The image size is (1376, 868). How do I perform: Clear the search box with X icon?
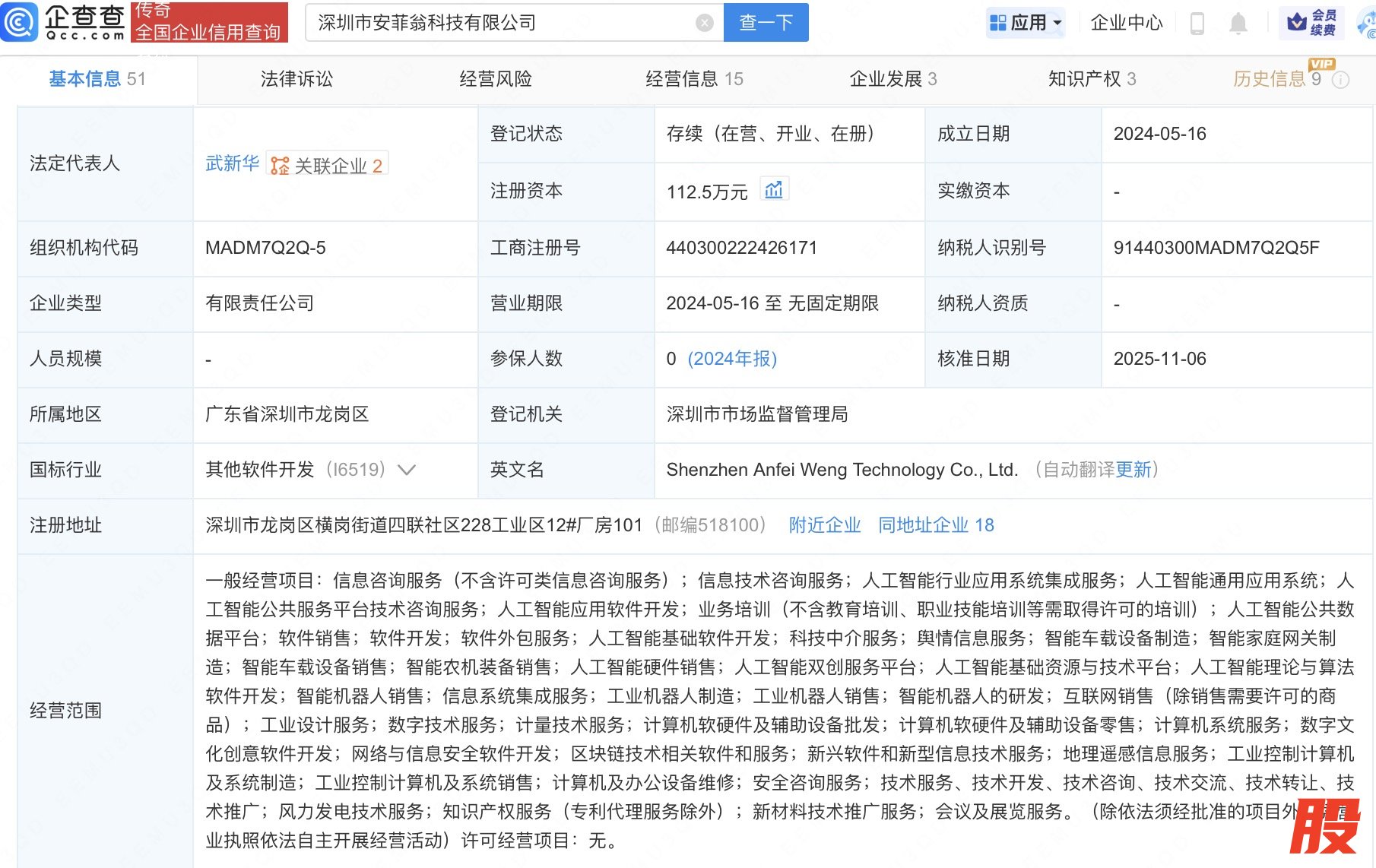[x=704, y=24]
